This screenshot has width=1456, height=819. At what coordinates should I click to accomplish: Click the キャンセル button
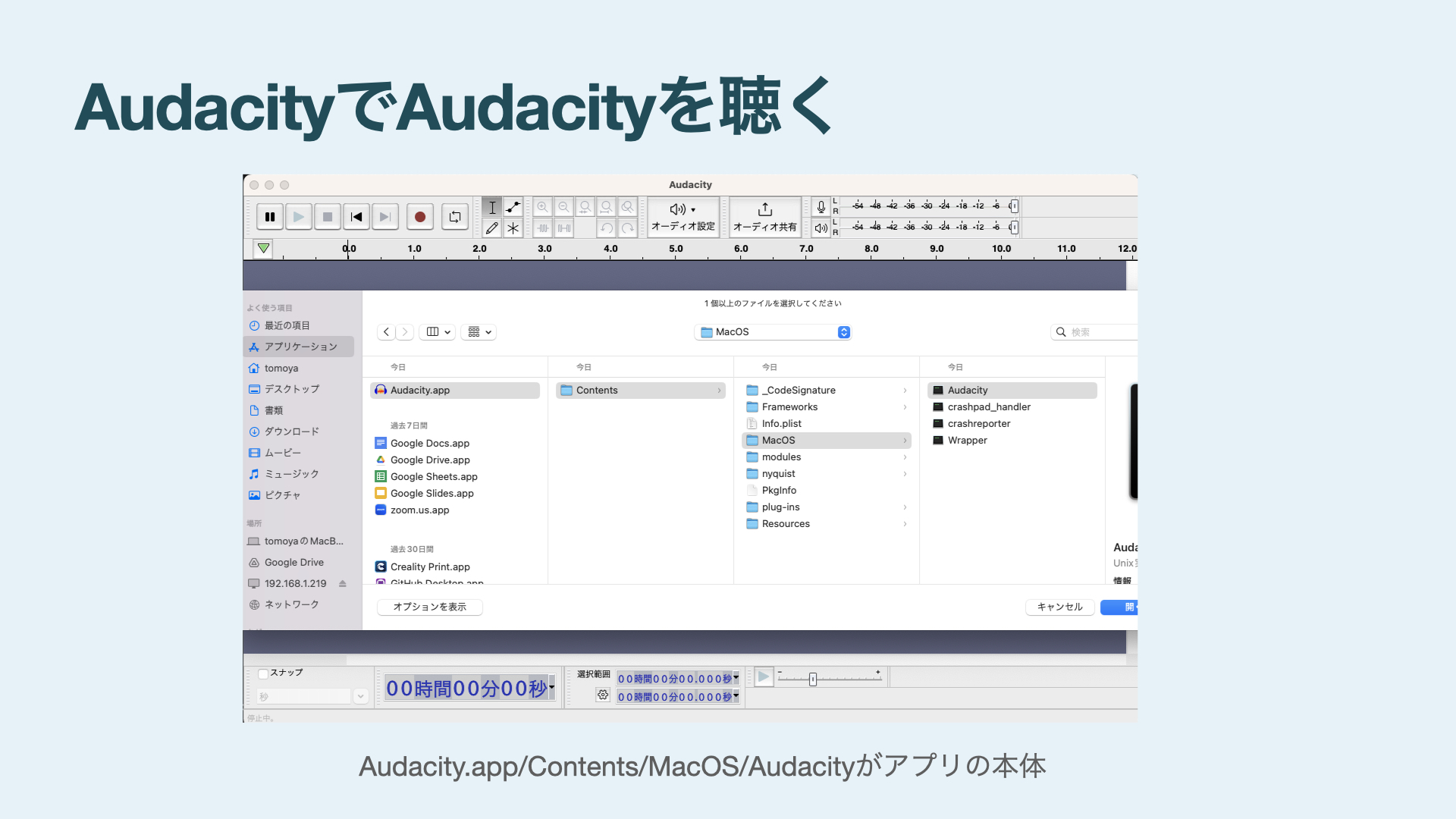click(1059, 607)
